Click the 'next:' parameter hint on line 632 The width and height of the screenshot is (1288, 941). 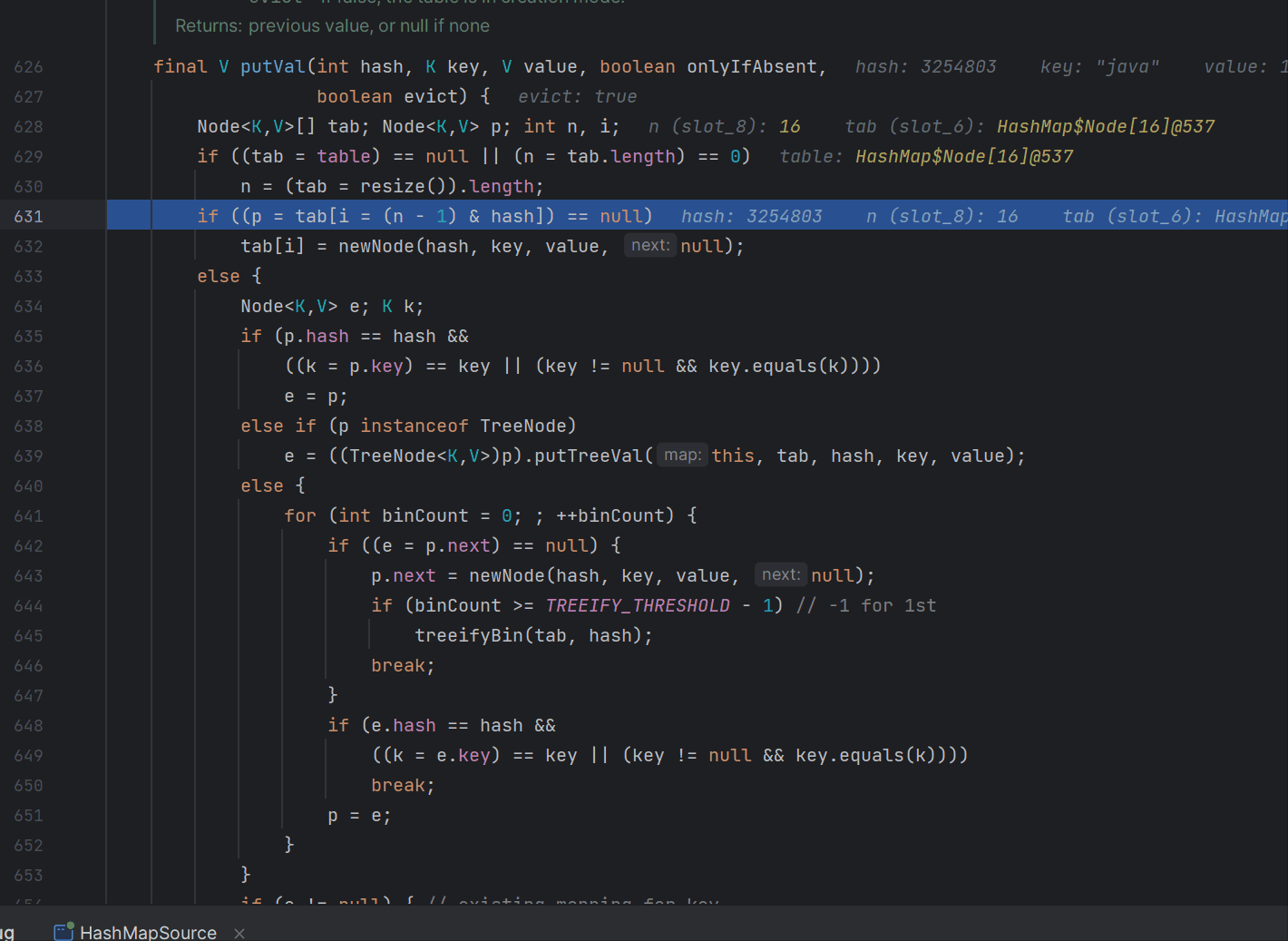click(x=650, y=245)
